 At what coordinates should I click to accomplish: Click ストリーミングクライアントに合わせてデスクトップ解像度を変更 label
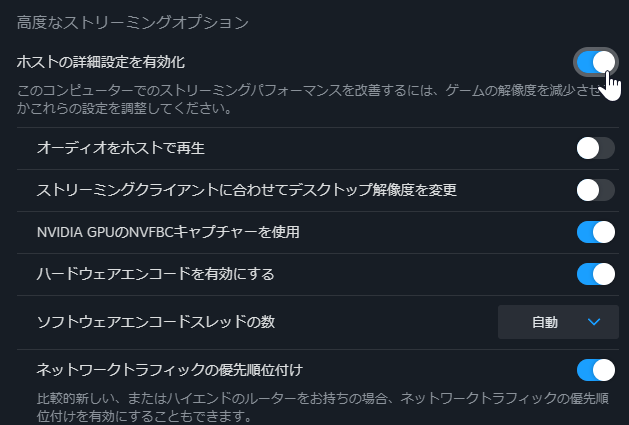(x=247, y=190)
